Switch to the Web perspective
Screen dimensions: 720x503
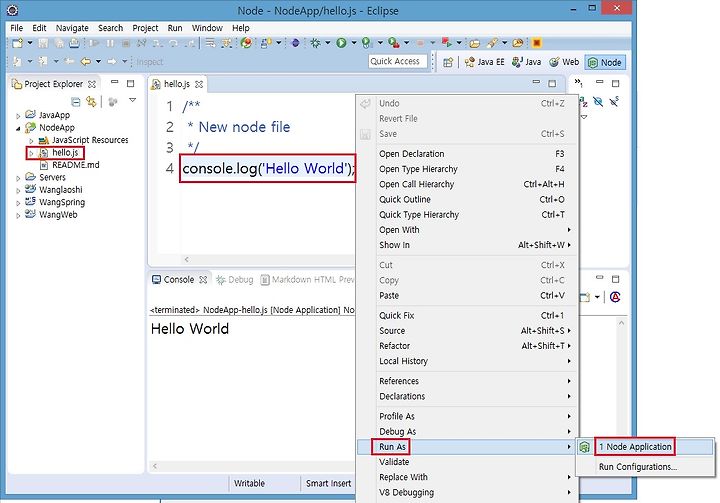point(564,62)
